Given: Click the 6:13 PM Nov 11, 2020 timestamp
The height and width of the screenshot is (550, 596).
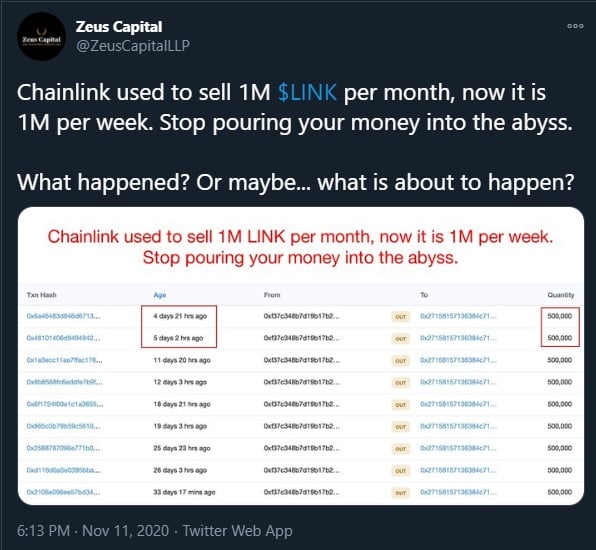Looking at the screenshot, I should pos(93,531).
